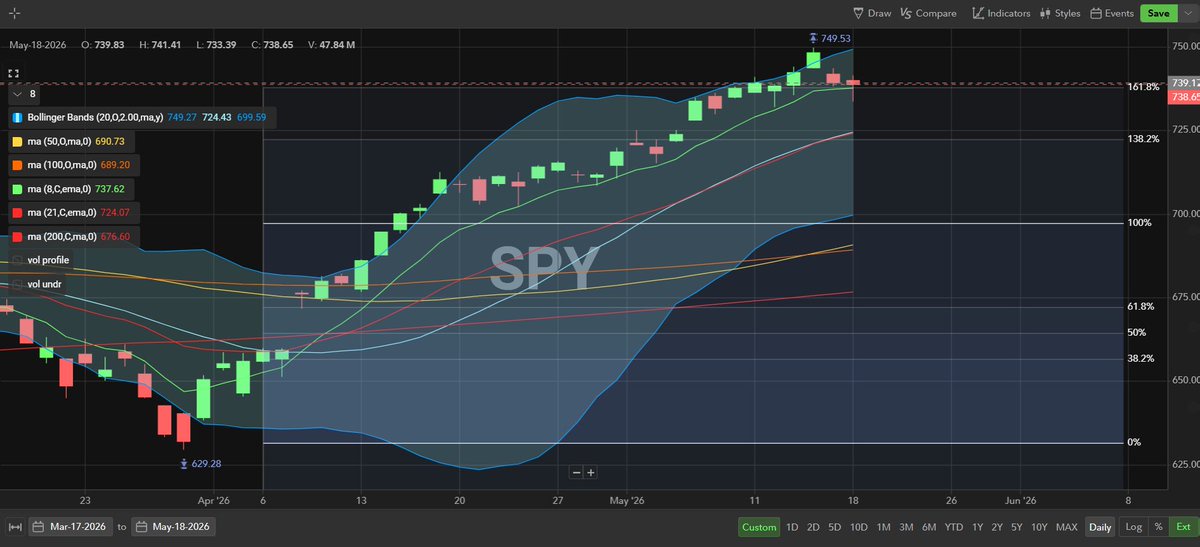Open the Indicators menu
1200x547 pixels.
click(1001, 14)
